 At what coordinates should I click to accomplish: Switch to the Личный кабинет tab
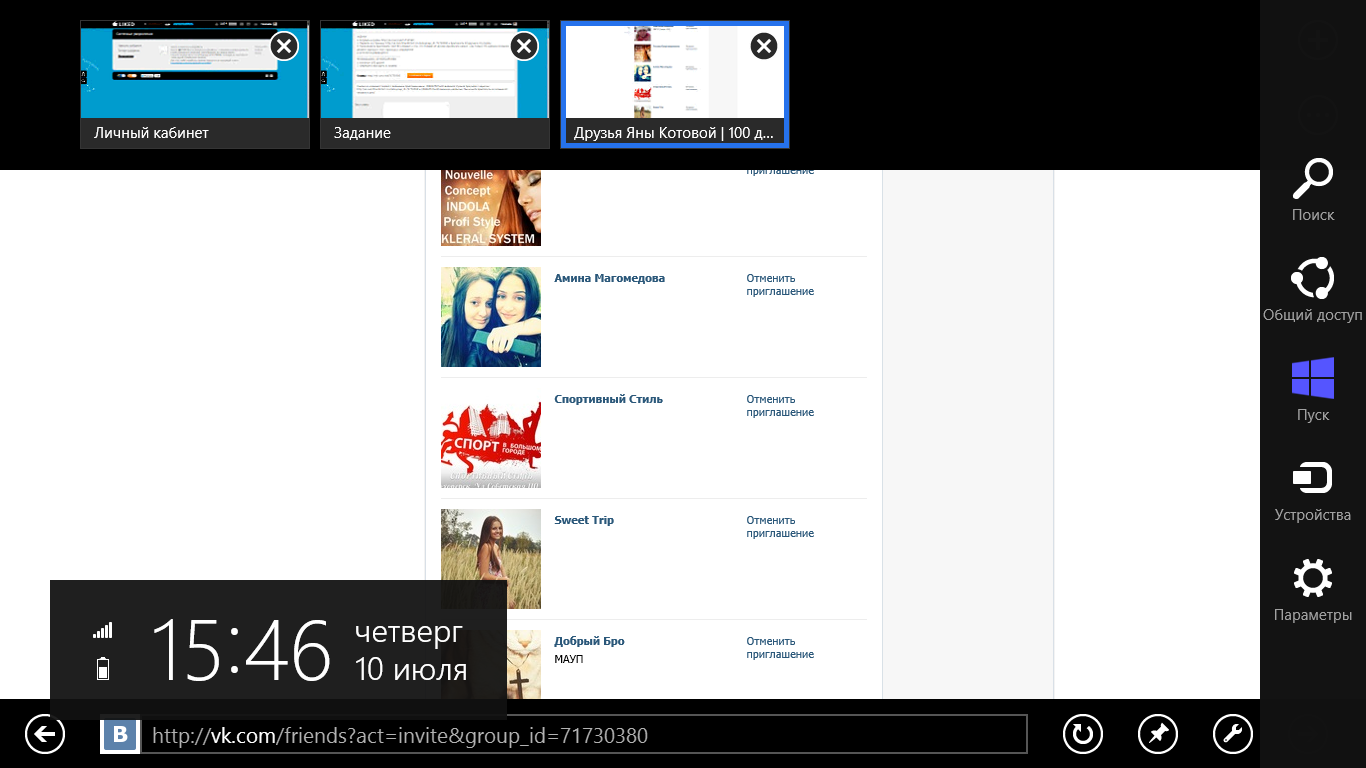(195, 85)
